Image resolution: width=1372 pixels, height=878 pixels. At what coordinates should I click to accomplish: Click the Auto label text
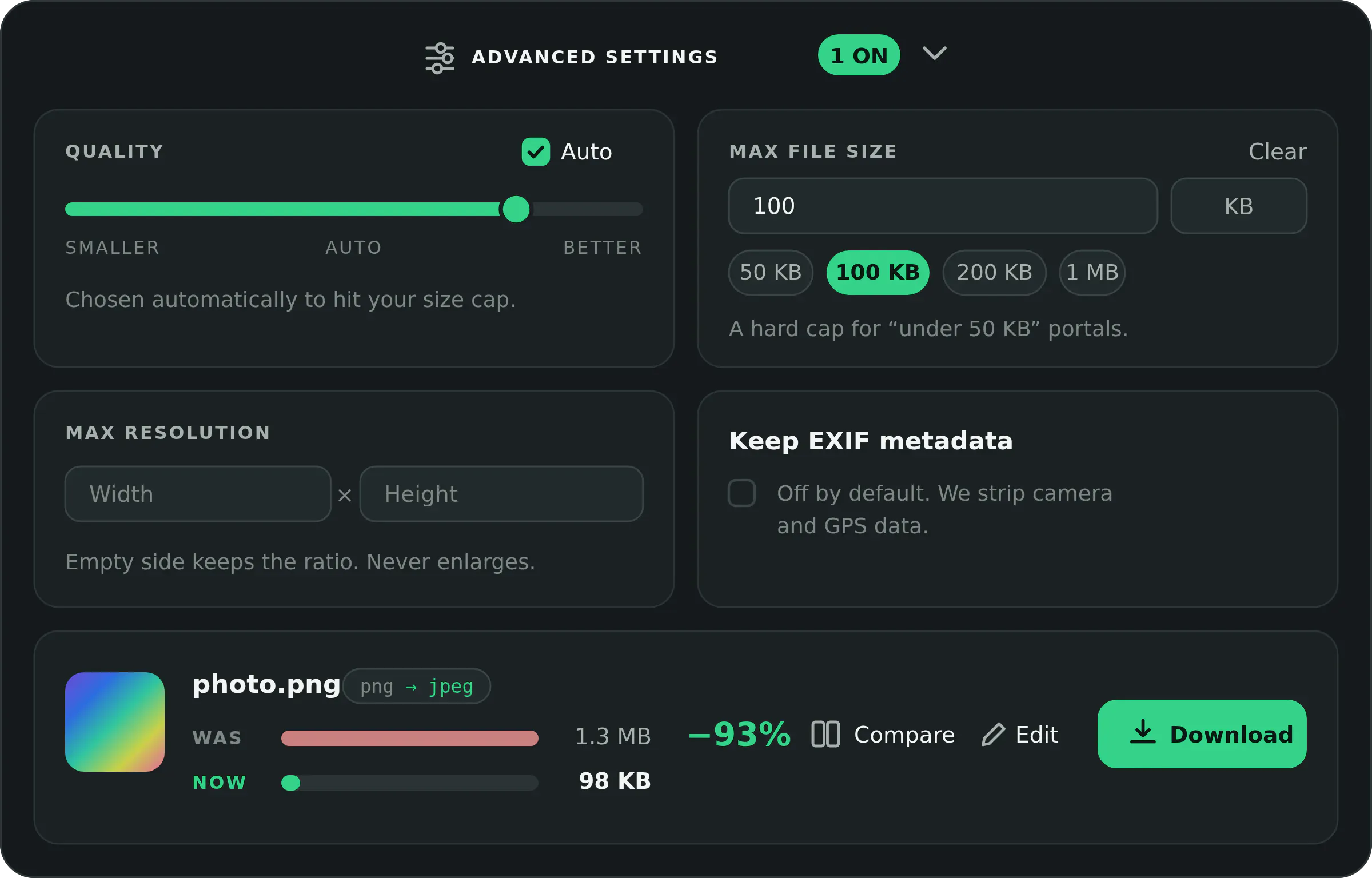coord(587,152)
